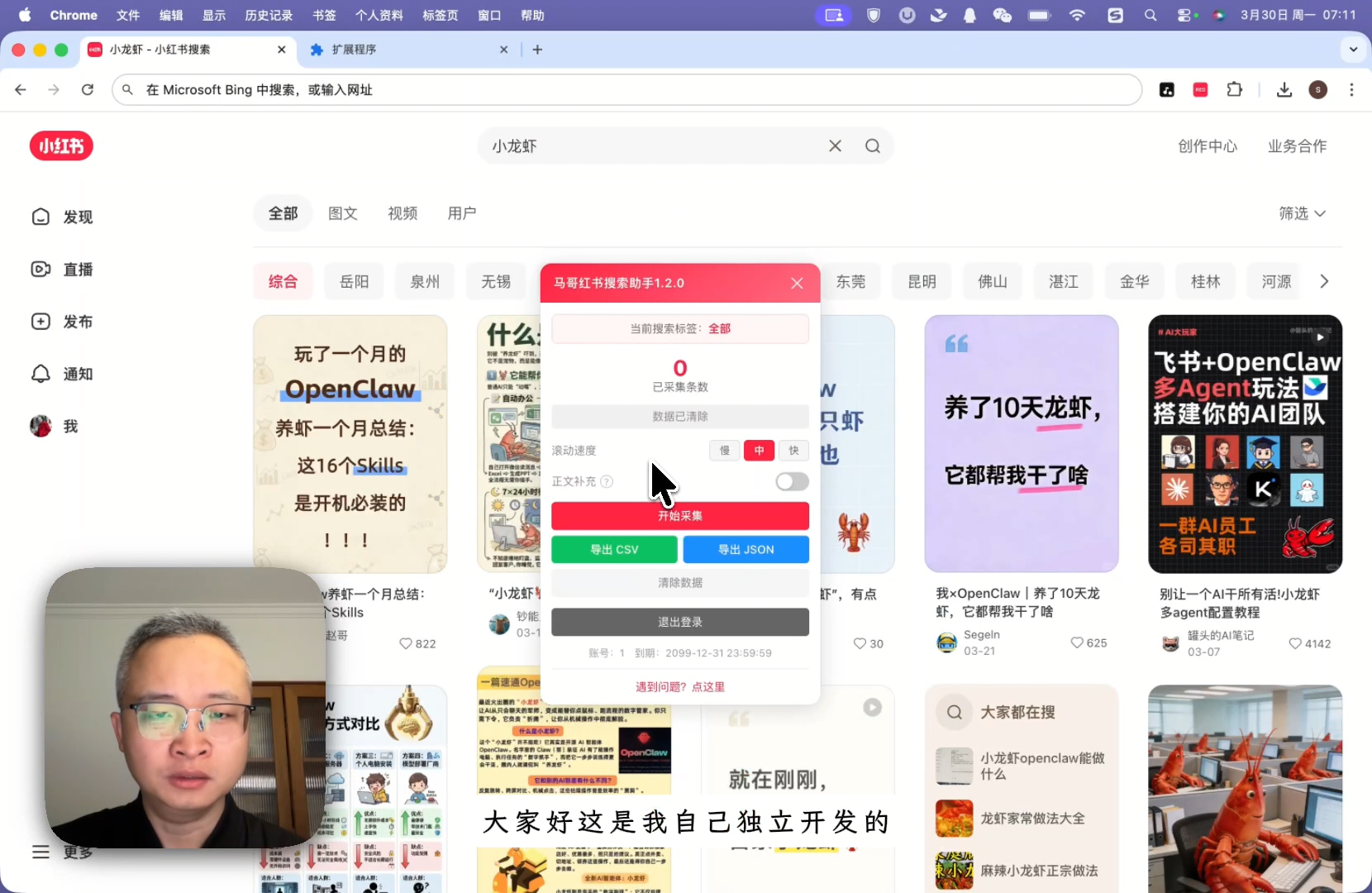Click the red 开始采集 button
Image resolution: width=1372 pixels, height=893 pixels.
tap(680, 516)
